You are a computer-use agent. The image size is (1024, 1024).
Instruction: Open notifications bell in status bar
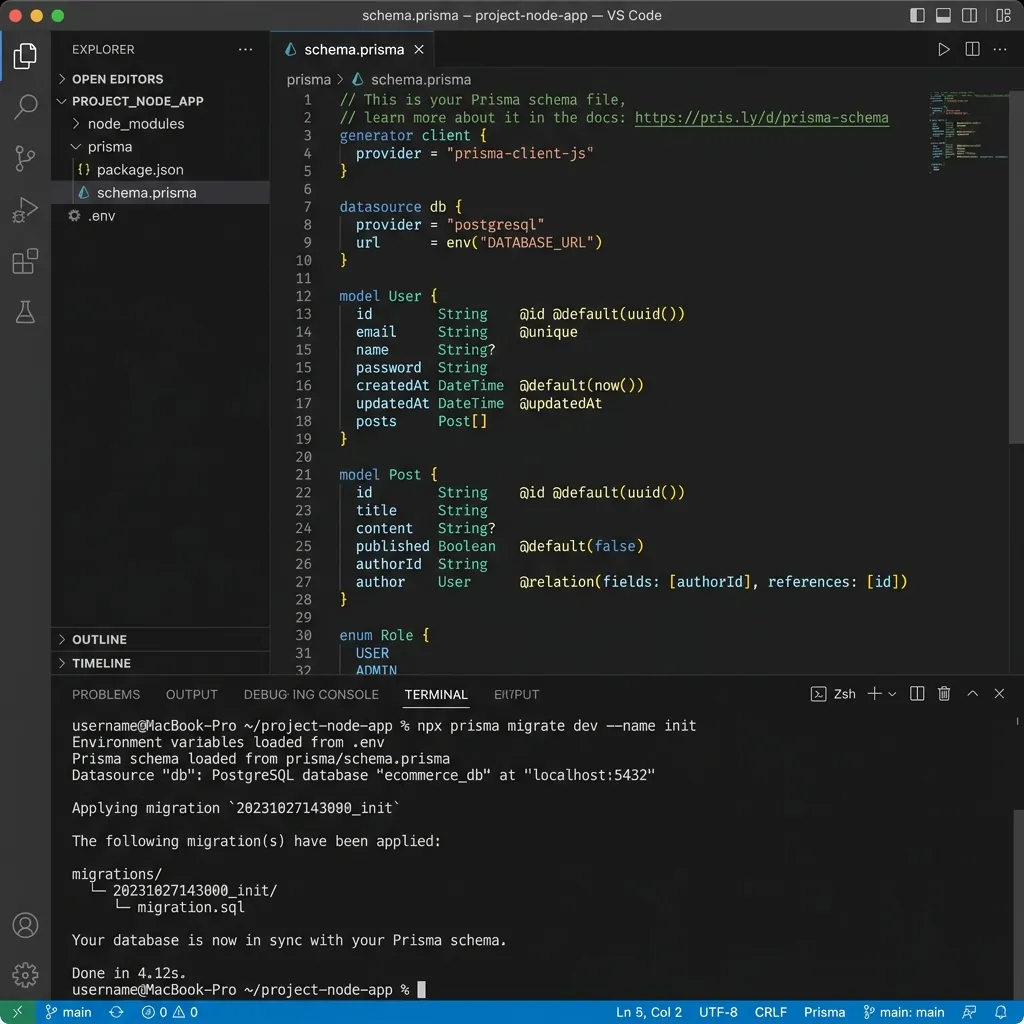(x=1000, y=1012)
